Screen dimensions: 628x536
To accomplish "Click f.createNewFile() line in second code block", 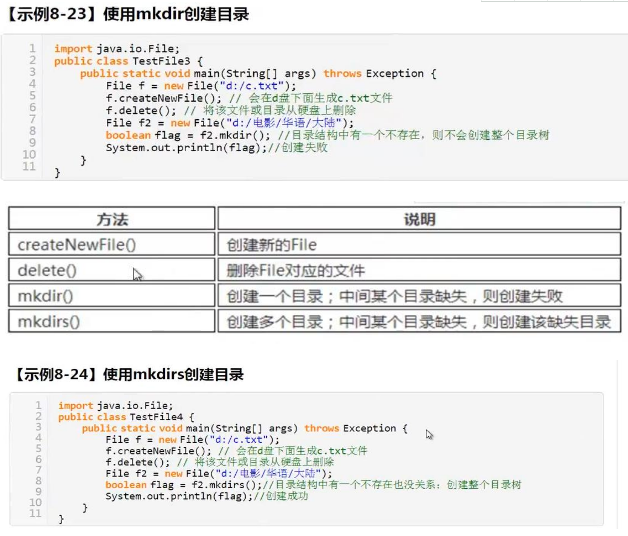I will 236,451.
